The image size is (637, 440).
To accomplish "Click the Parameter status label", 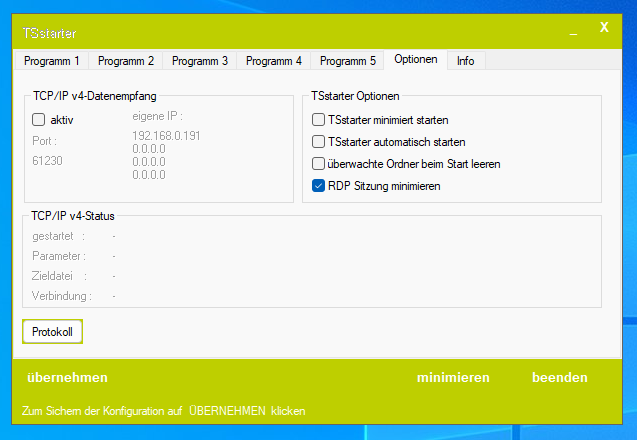I will 59,256.
